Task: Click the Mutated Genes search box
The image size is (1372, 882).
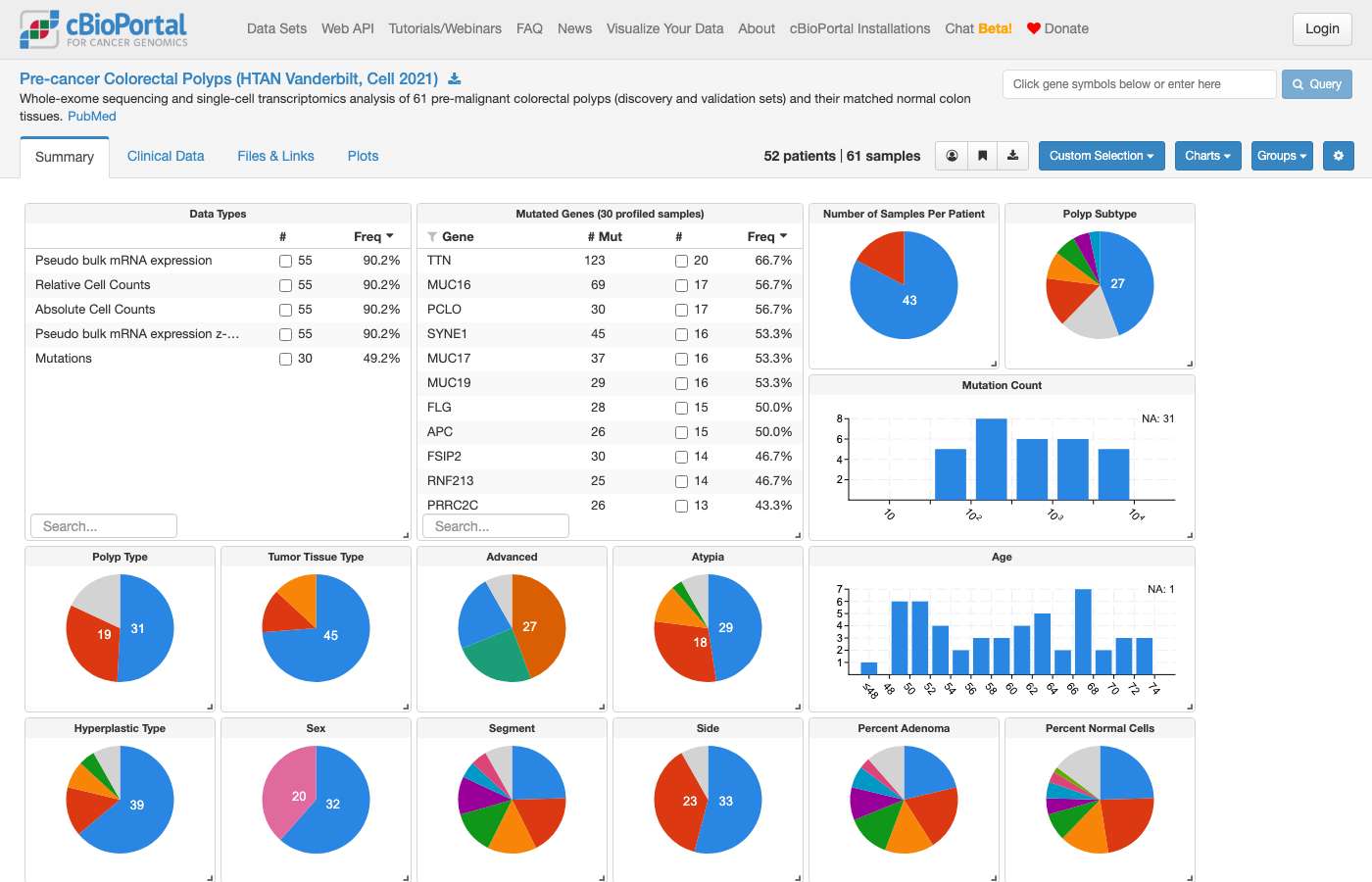Action: coord(495,526)
